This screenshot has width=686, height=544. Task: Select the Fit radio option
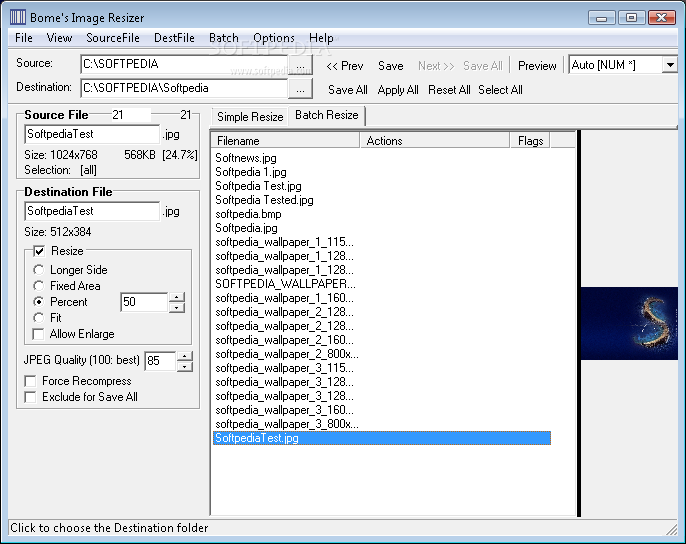coord(38,318)
